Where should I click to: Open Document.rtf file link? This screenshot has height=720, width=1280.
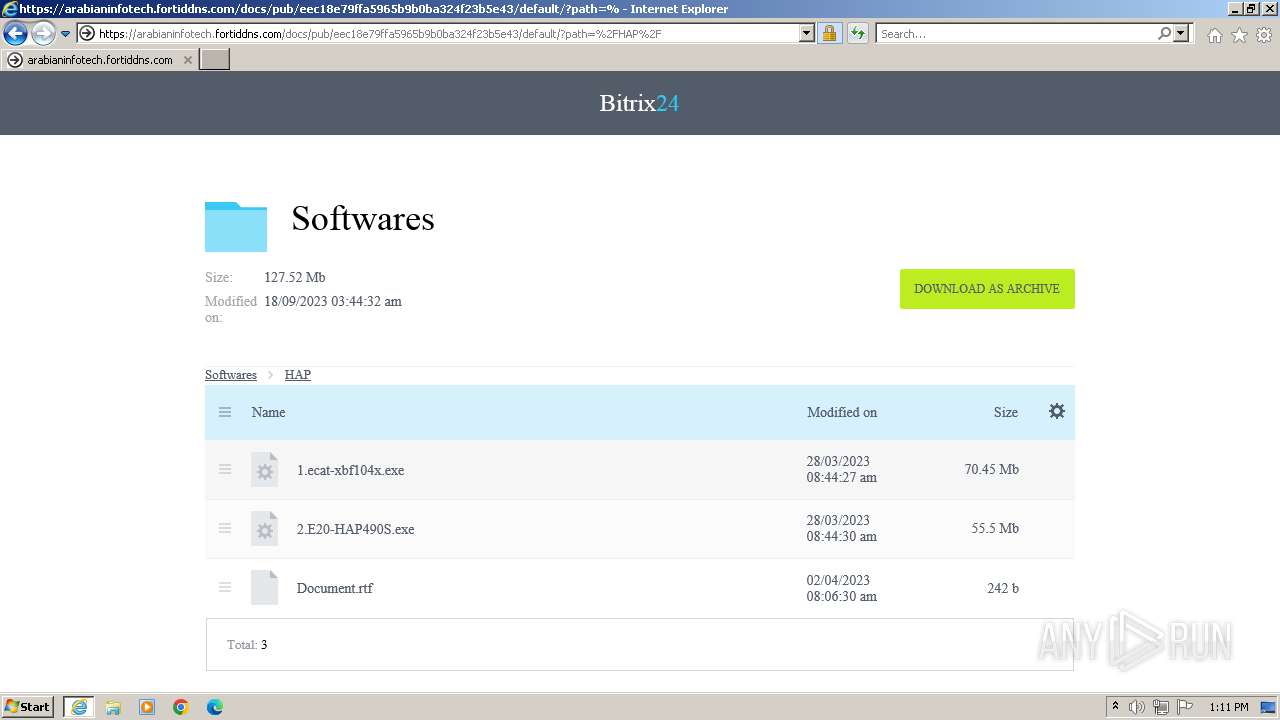point(335,588)
